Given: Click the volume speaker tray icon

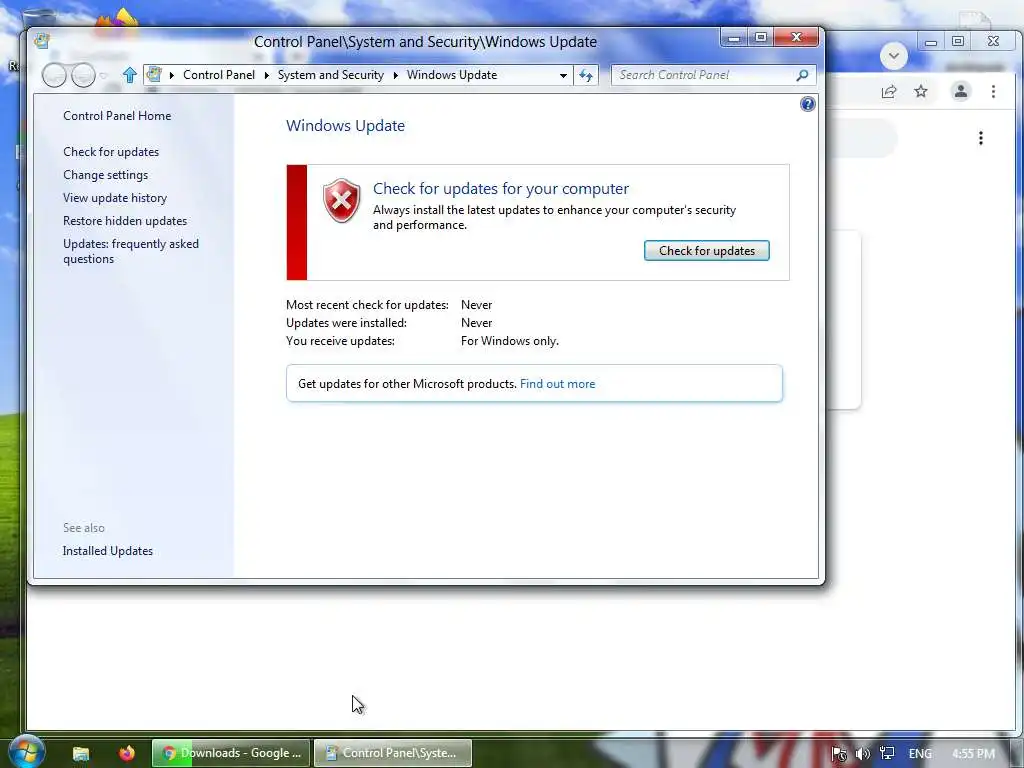Looking at the screenshot, I should (x=863, y=754).
